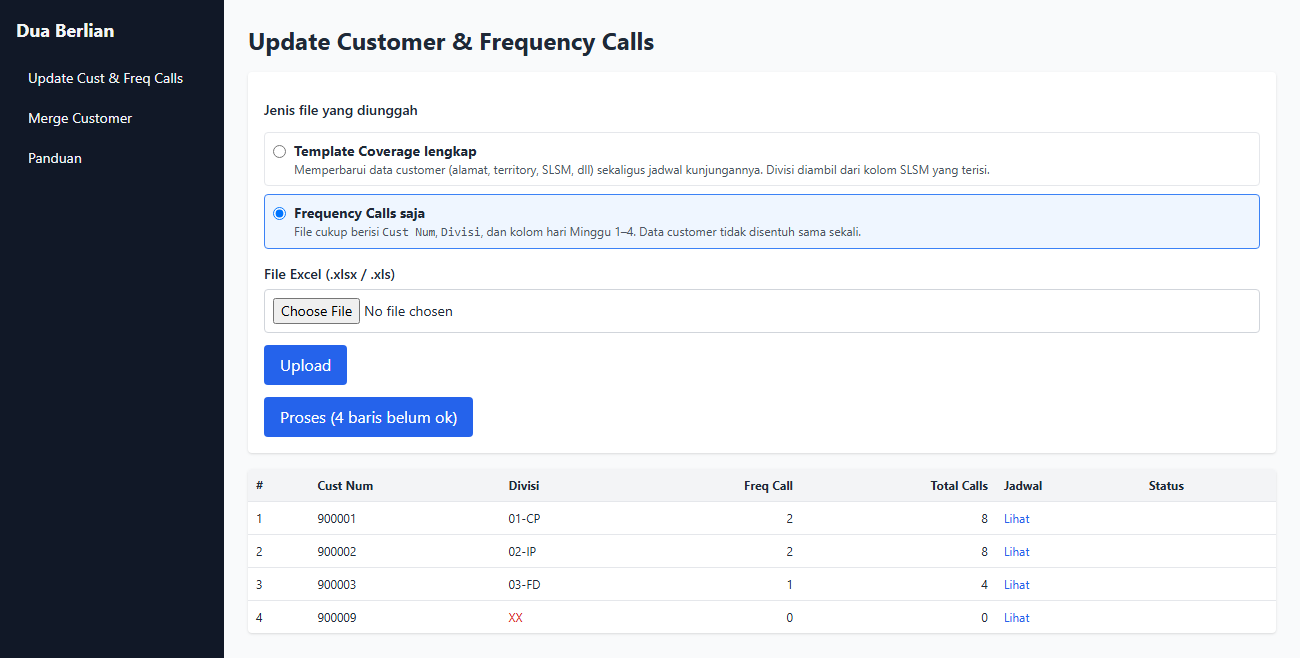Image resolution: width=1300 pixels, height=658 pixels.
Task: Click the red XX division cell
Action: pos(515,618)
